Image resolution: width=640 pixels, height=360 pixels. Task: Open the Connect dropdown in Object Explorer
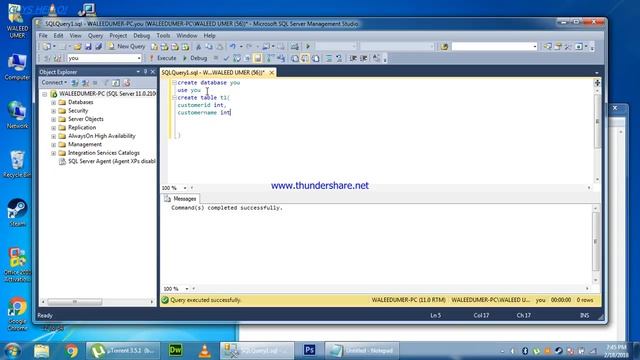coord(54,82)
